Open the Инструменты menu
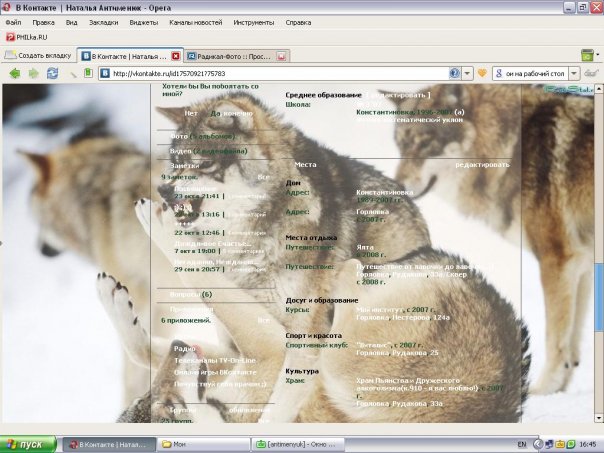 [x=253, y=21]
